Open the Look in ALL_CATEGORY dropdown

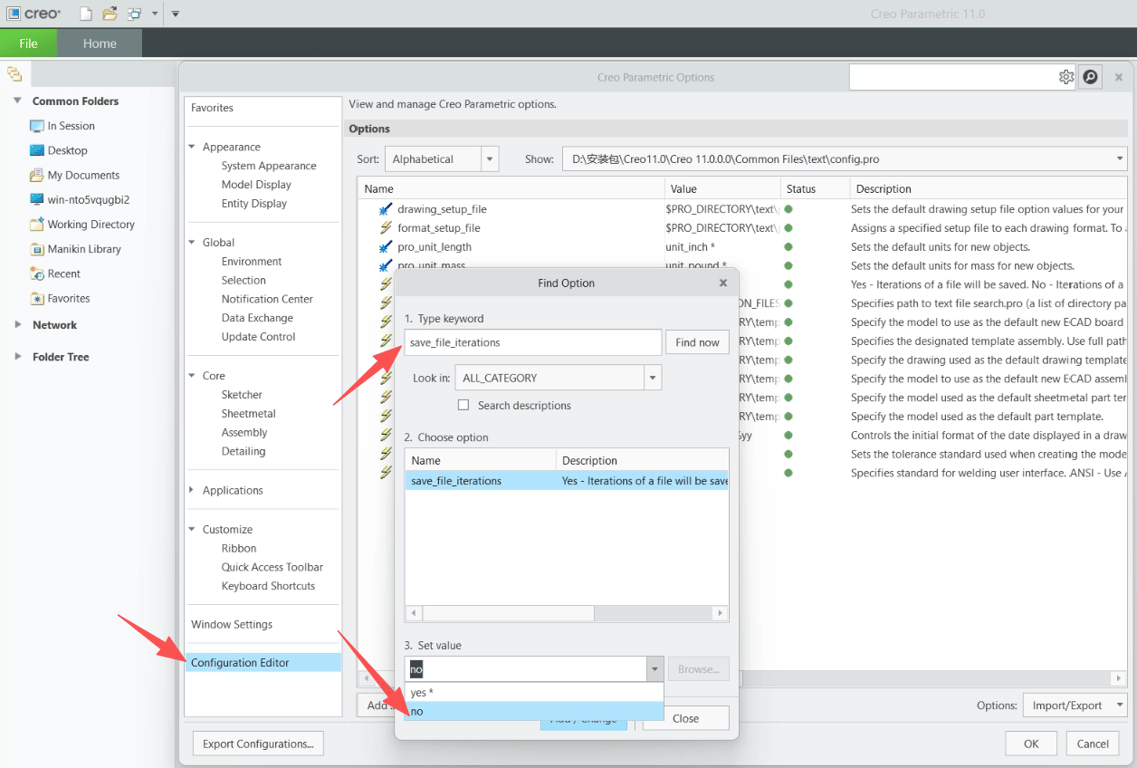653,378
